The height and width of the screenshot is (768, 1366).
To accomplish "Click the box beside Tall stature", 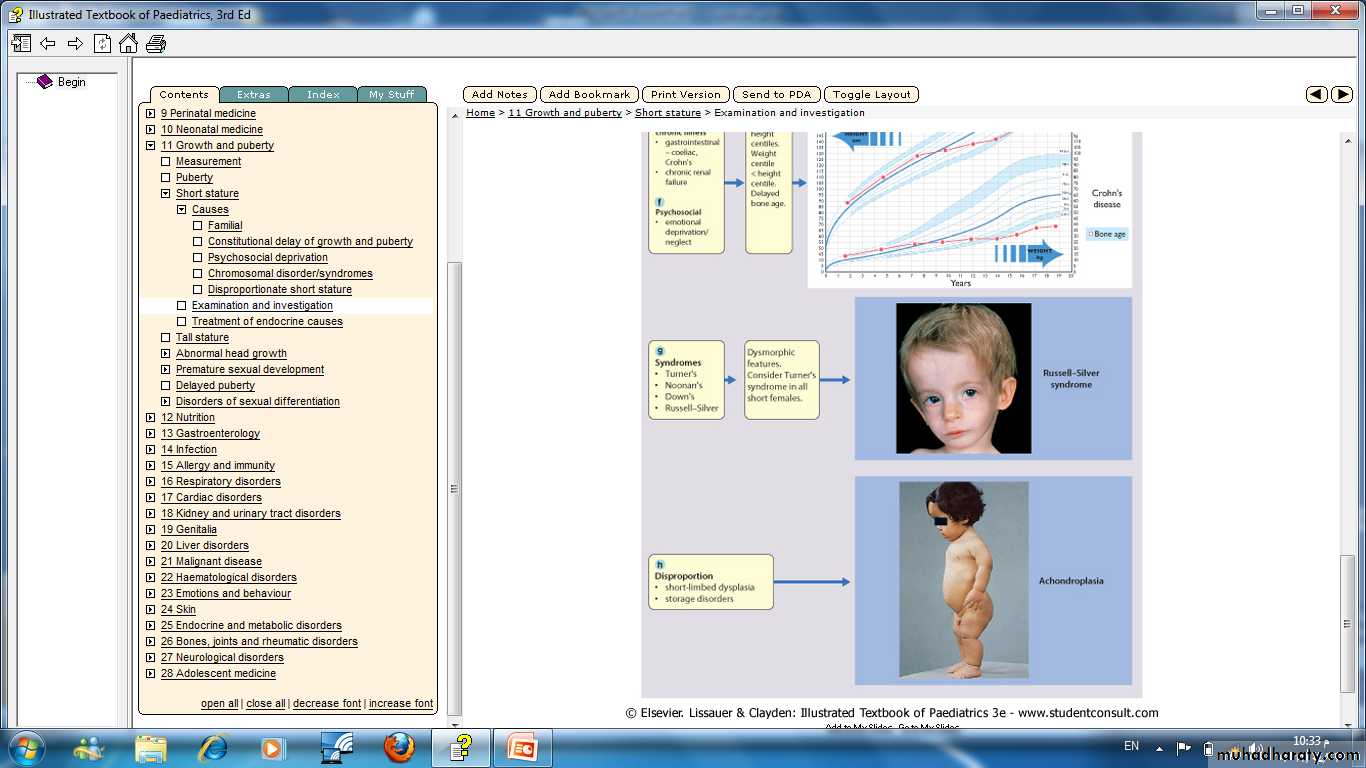I will (x=166, y=338).
